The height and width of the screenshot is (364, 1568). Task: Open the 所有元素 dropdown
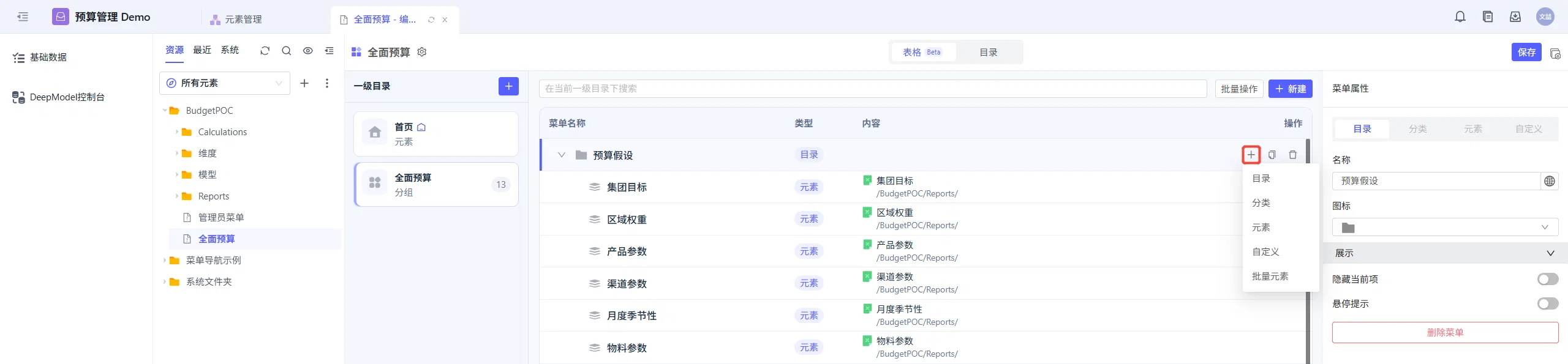pos(225,83)
